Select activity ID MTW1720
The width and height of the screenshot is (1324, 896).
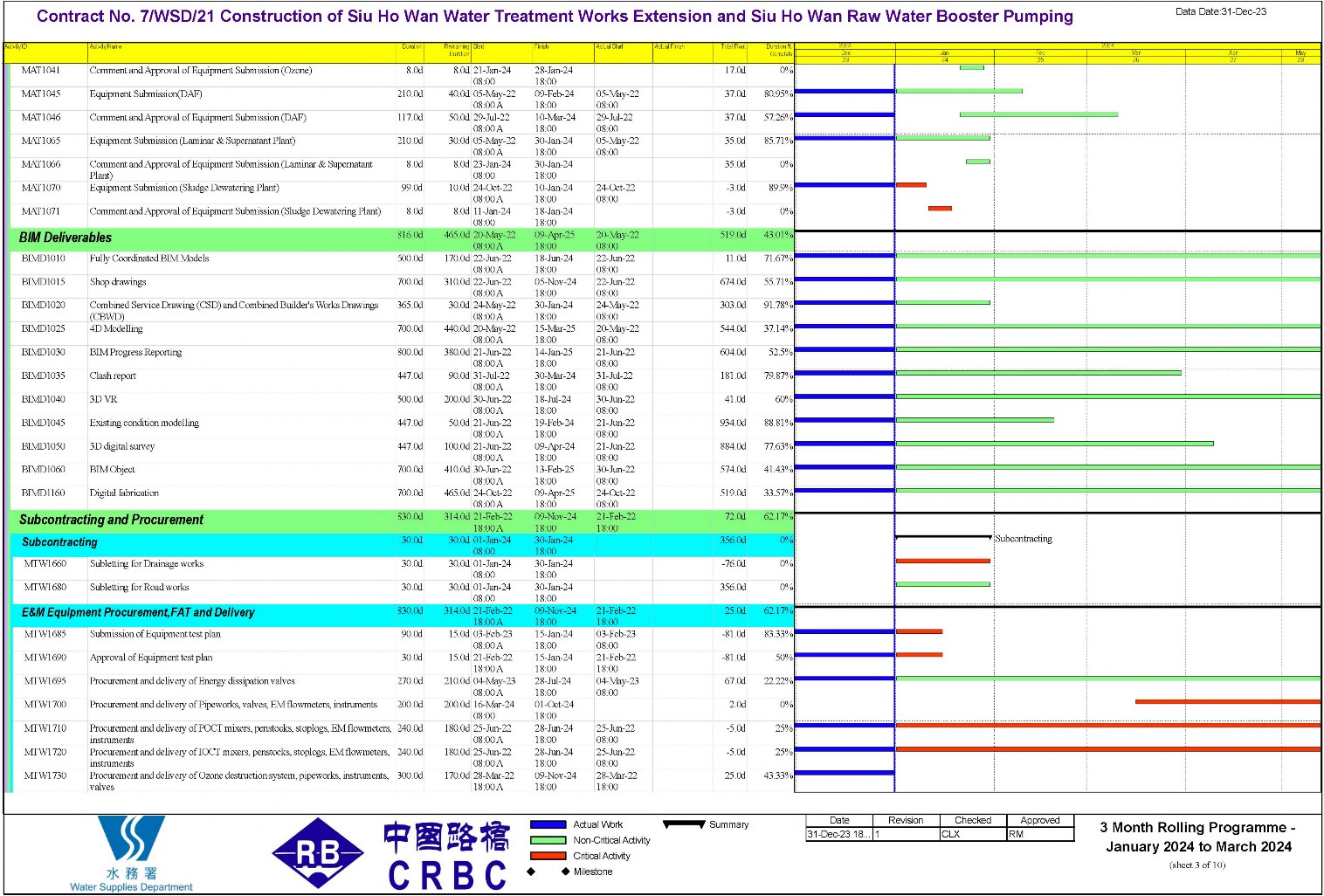click(x=45, y=752)
